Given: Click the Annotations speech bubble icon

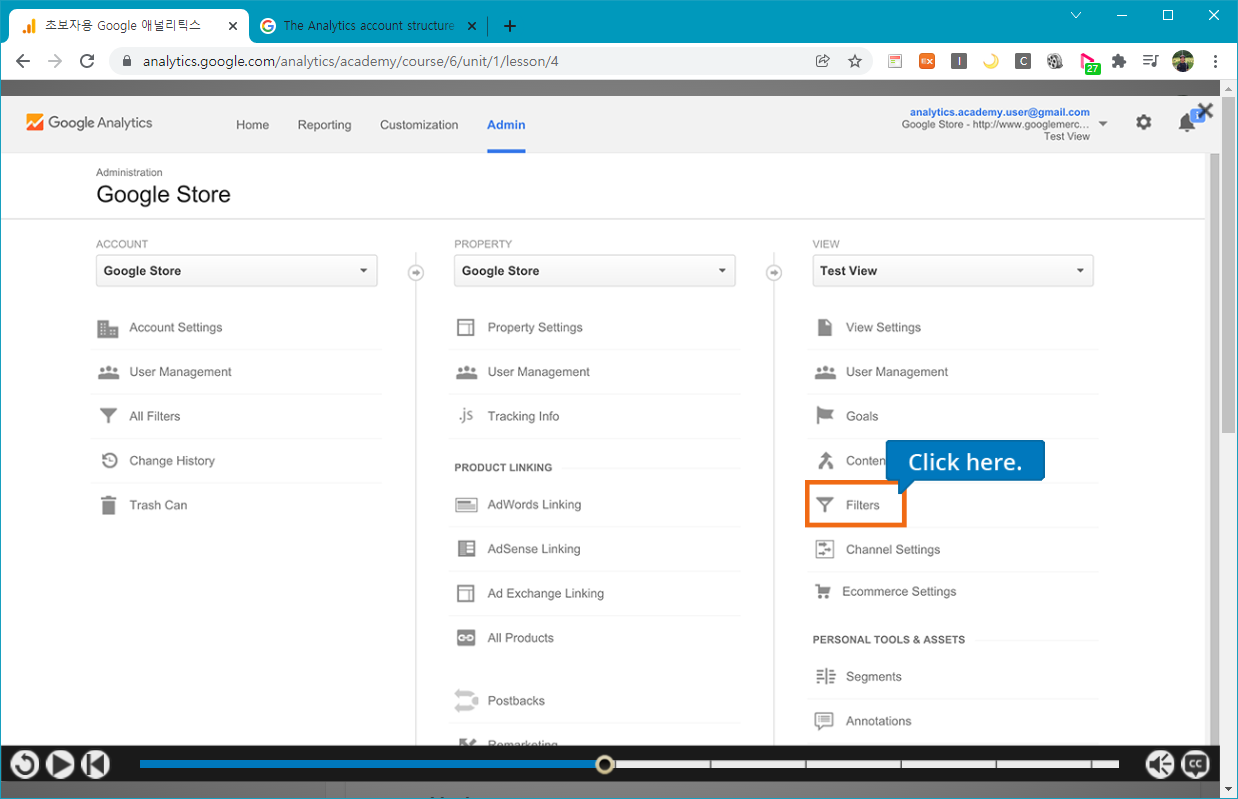Looking at the screenshot, I should pos(824,721).
